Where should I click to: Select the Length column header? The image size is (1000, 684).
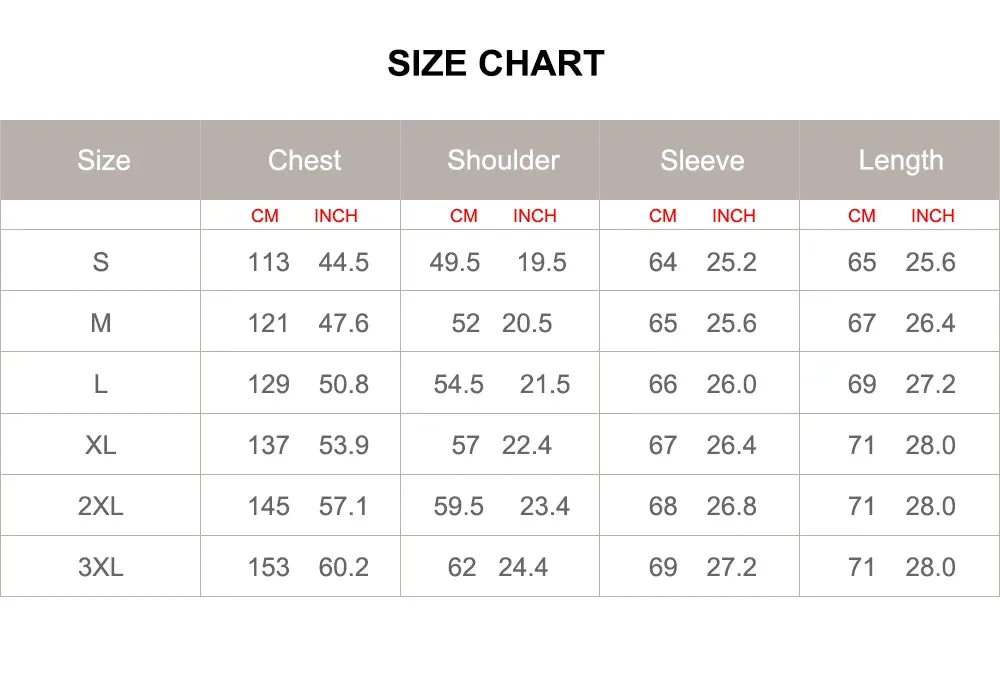(x=901, y=161)
